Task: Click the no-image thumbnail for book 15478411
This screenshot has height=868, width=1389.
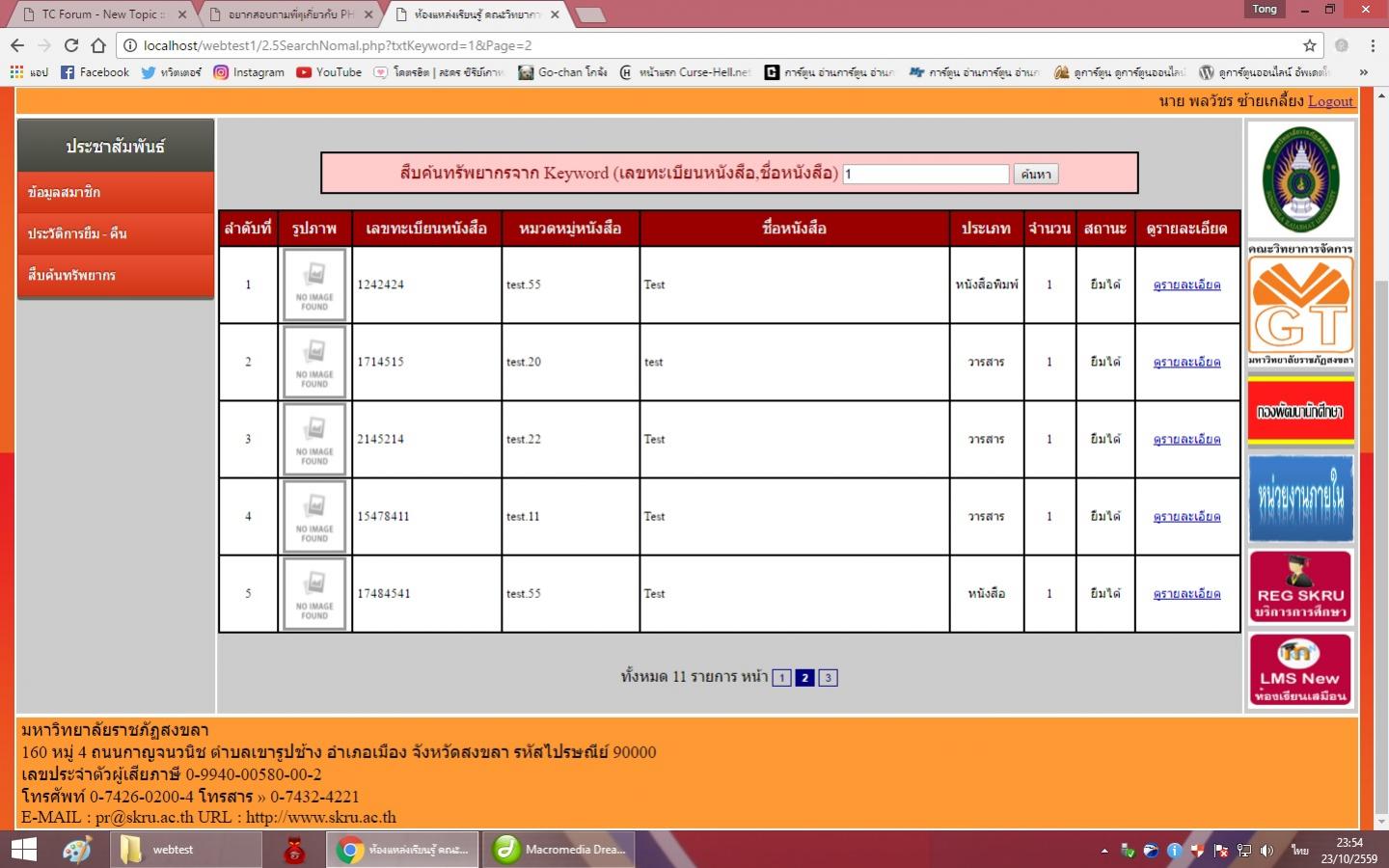Action: point(314,516)
